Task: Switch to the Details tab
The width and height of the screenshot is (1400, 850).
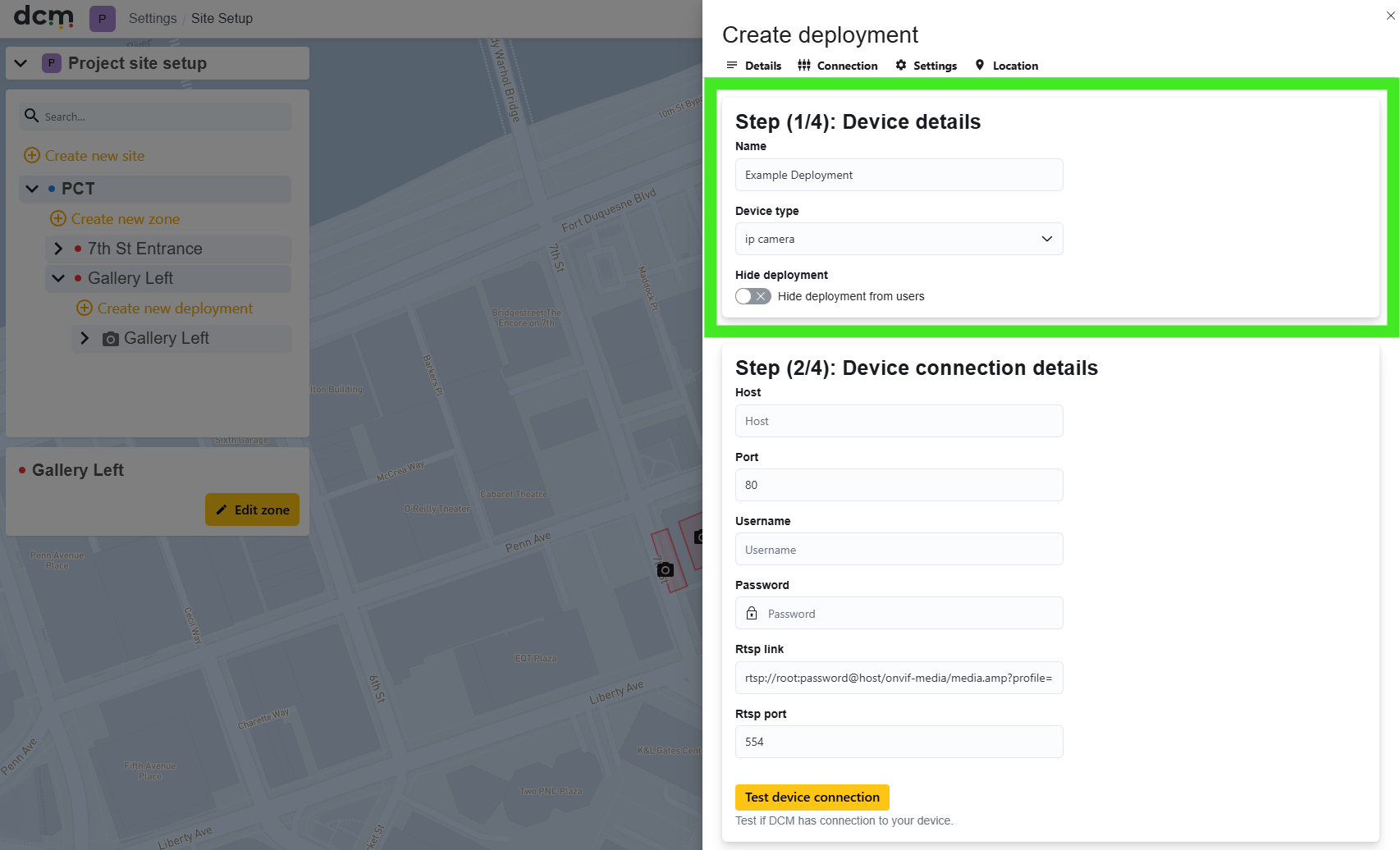Action: click(754, 66)
